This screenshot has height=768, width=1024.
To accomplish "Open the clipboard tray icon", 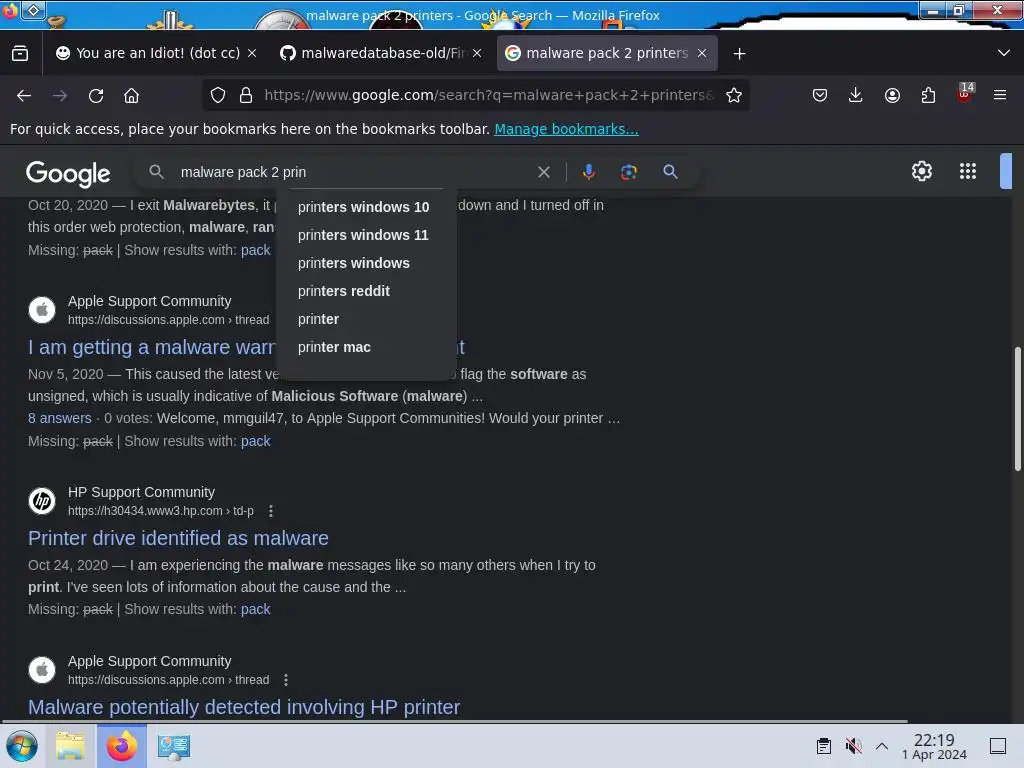I will click(x=824, y=746).
